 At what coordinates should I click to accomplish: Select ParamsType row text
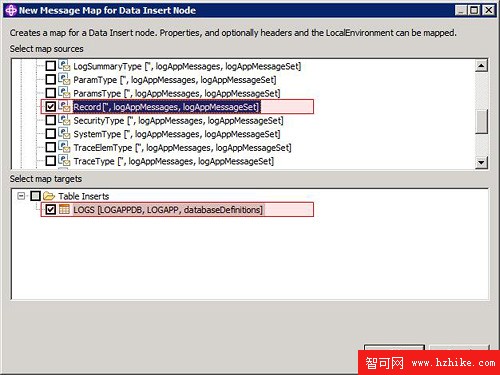point(177,93)
